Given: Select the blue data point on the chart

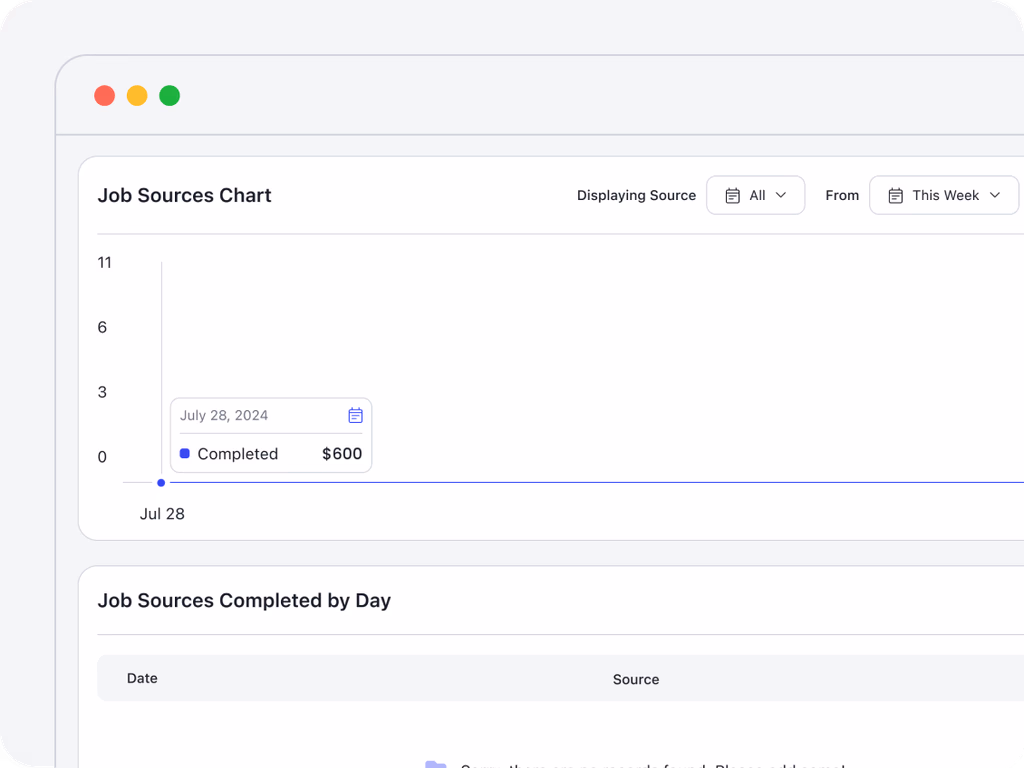Looking at the screenshot, I should click(161, 483).
